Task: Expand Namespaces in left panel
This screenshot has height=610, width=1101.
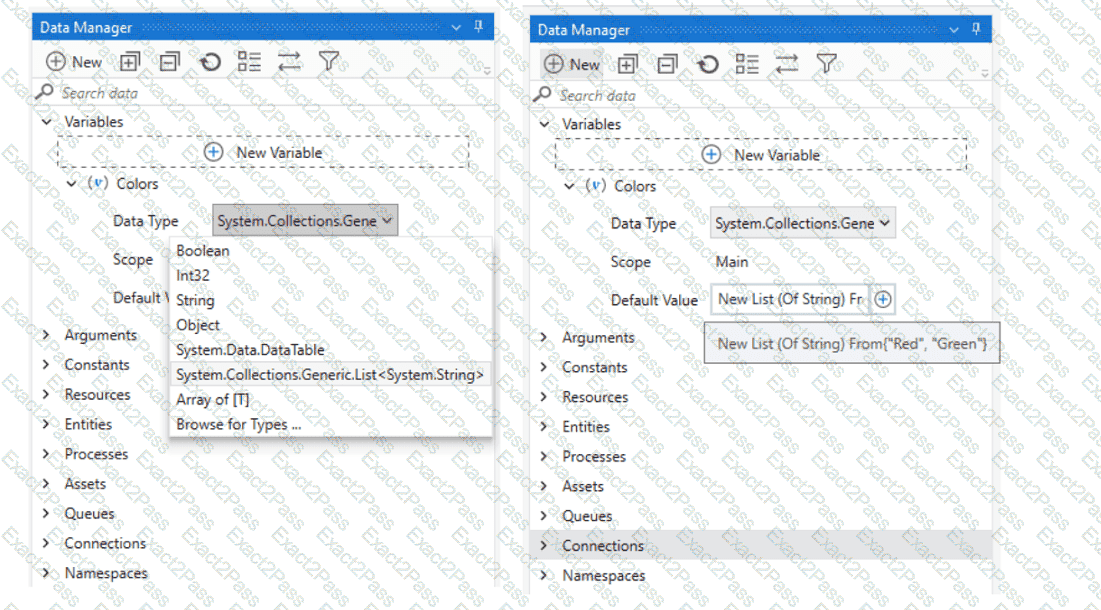Action: (x=46, y=573)
